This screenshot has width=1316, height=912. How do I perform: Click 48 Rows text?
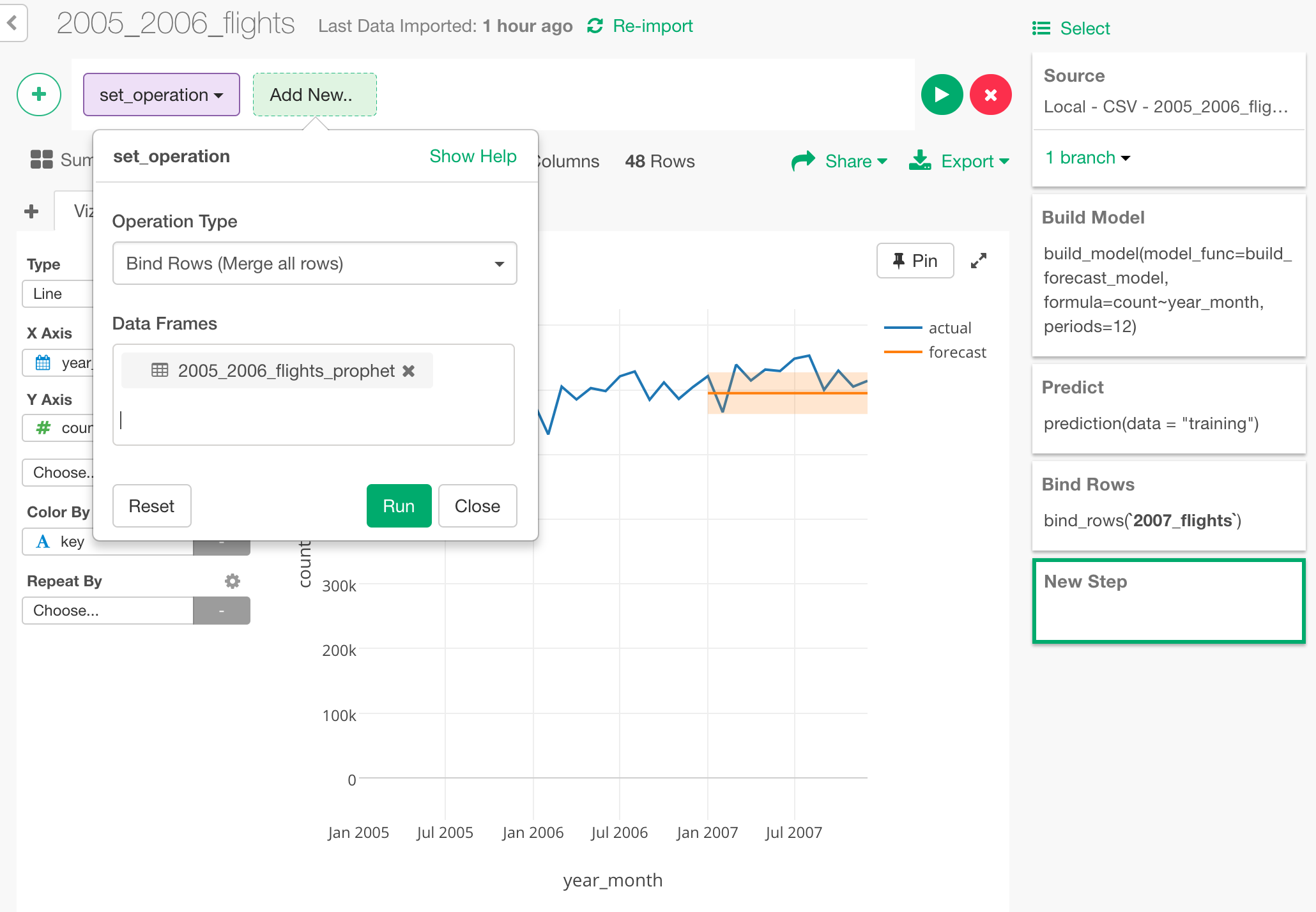(660, 161)
